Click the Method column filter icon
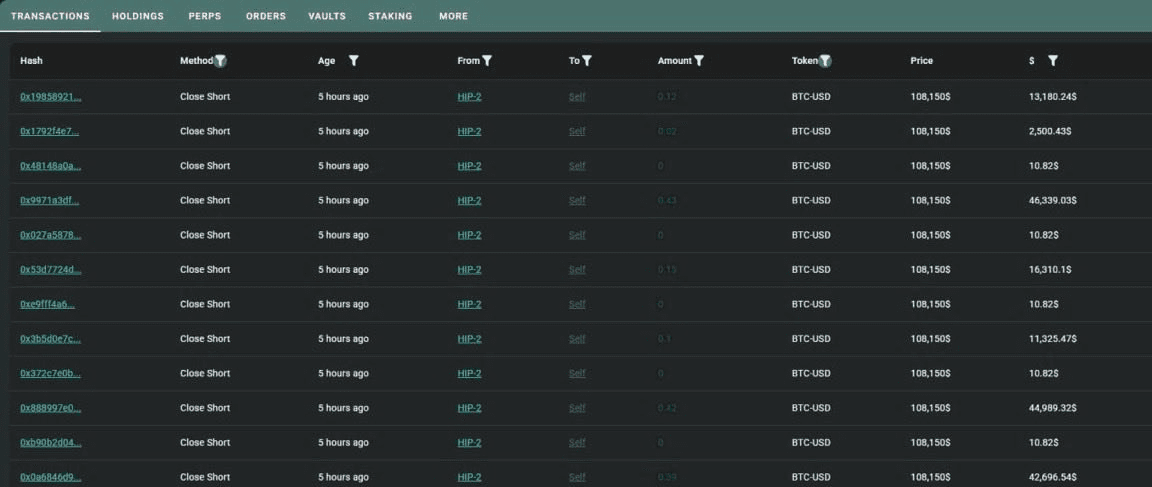Screen dimensions: 1152x487 coord(220,61)
